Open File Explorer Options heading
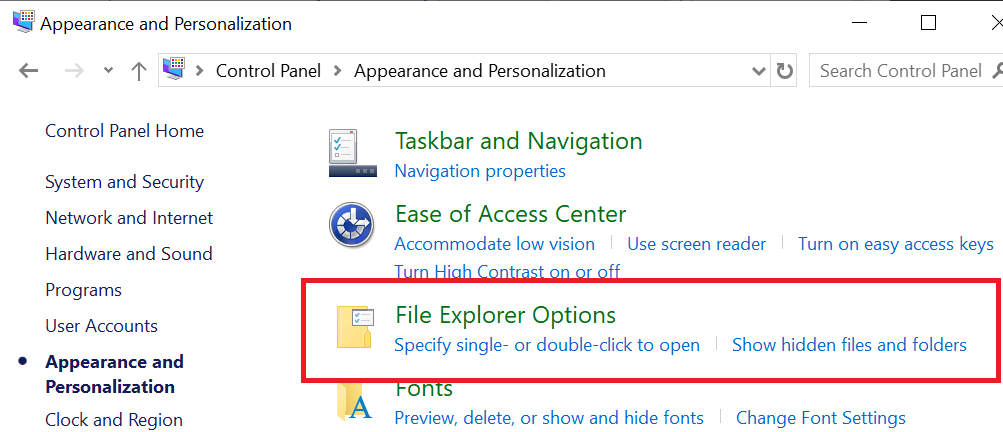1003x432 pixels. click(505, 315)
